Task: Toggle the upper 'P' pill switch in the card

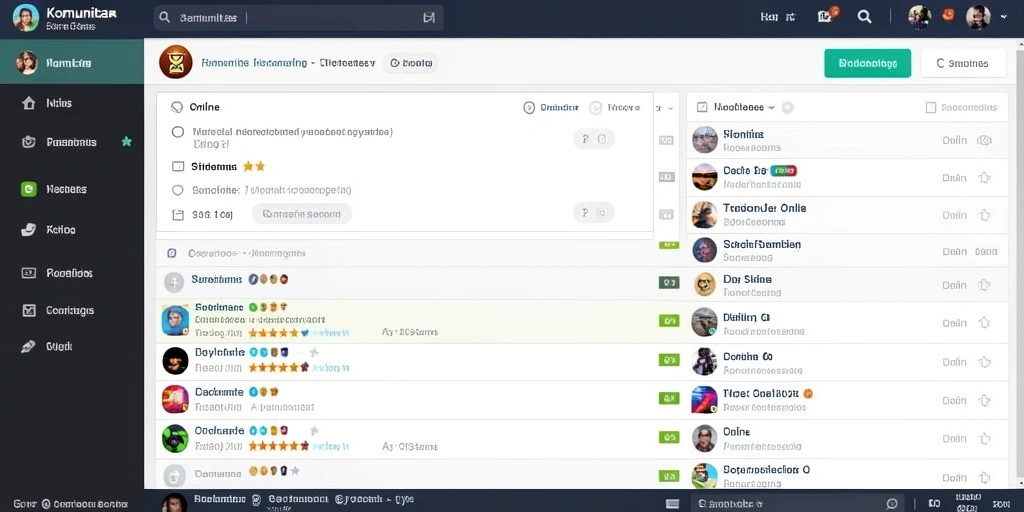Action: coord(594,139)
